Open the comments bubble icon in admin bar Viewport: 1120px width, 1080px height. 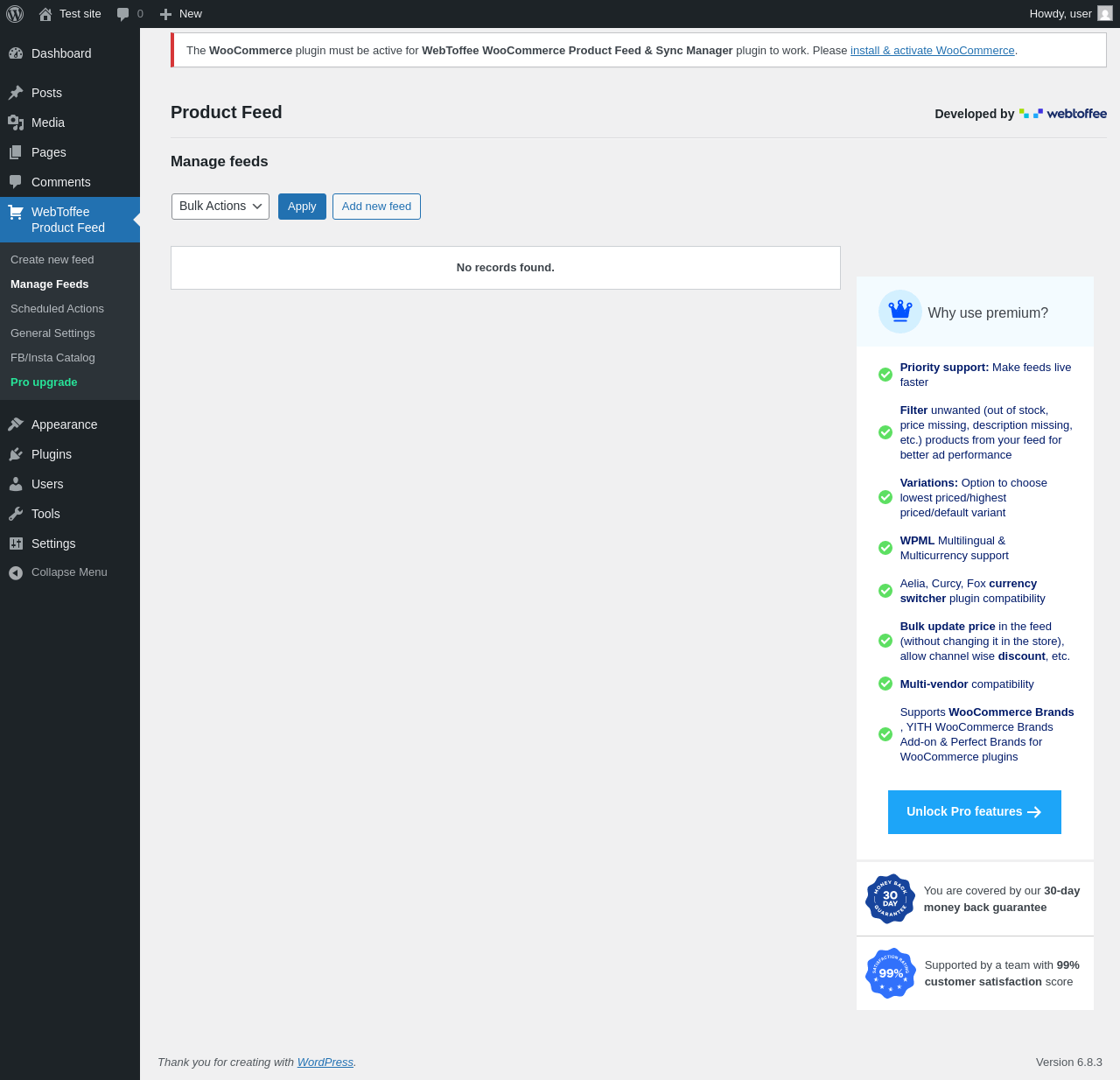coord(123,14)
